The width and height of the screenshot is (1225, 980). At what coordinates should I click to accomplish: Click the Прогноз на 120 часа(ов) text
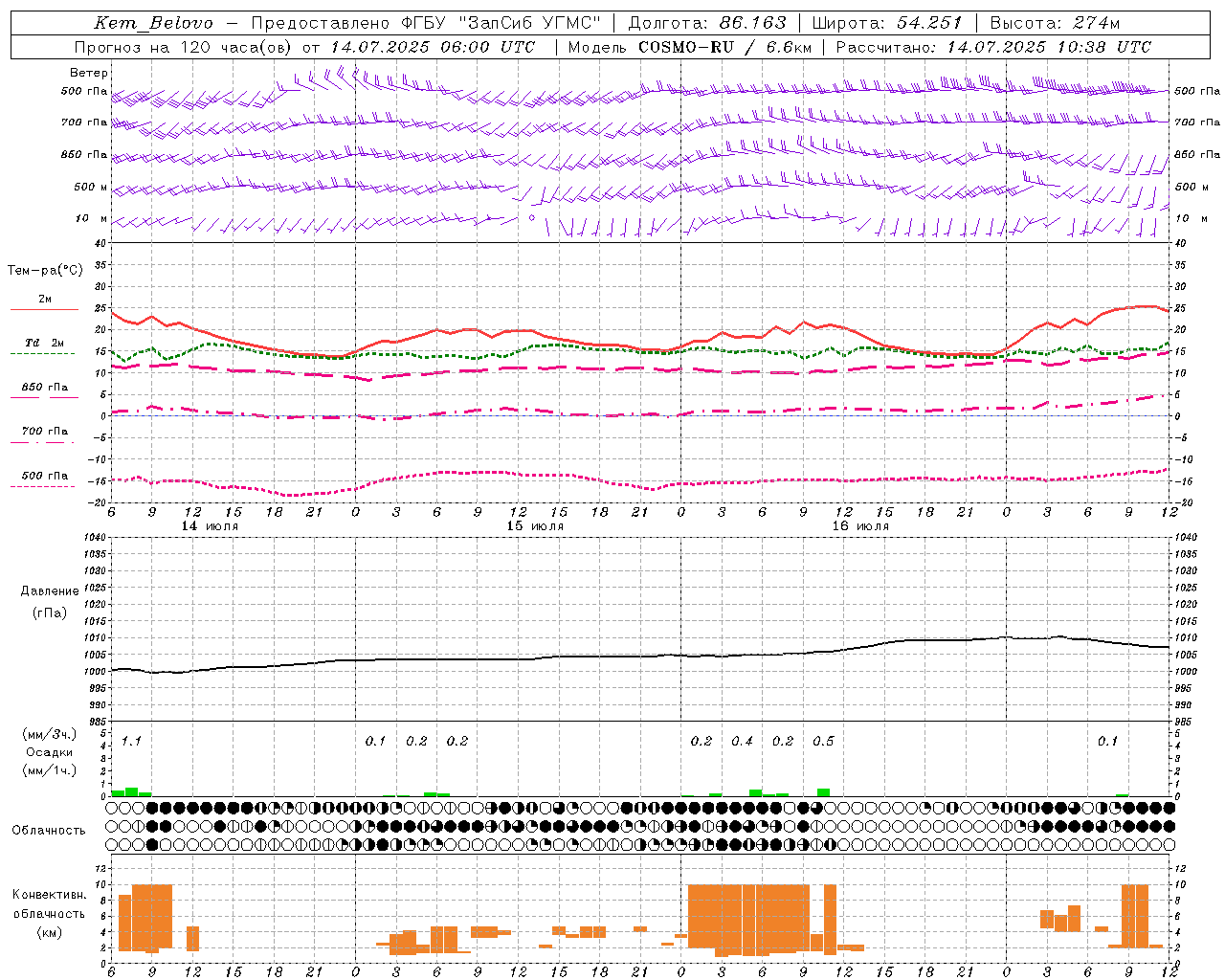[x=184, y=47]
